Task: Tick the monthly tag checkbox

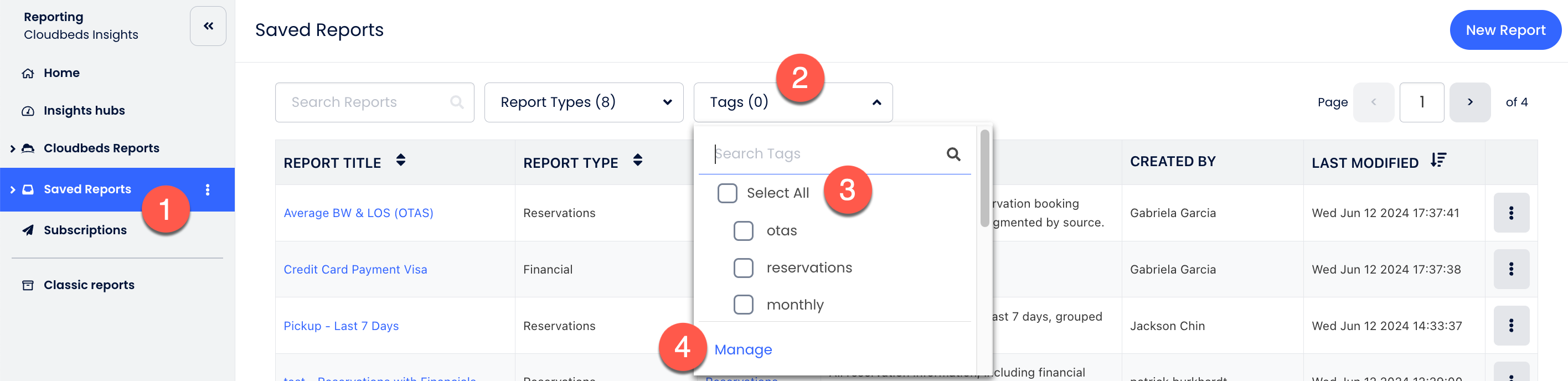Action: pos(742,305)
